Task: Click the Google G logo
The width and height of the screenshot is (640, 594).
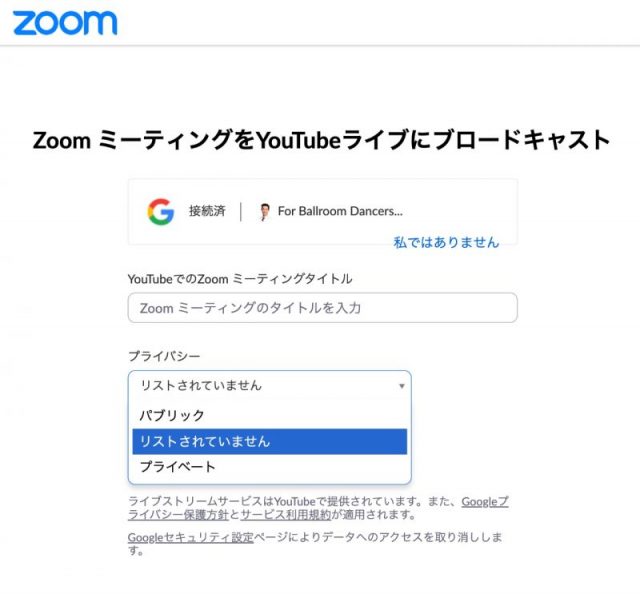Action: coord(160,212)
